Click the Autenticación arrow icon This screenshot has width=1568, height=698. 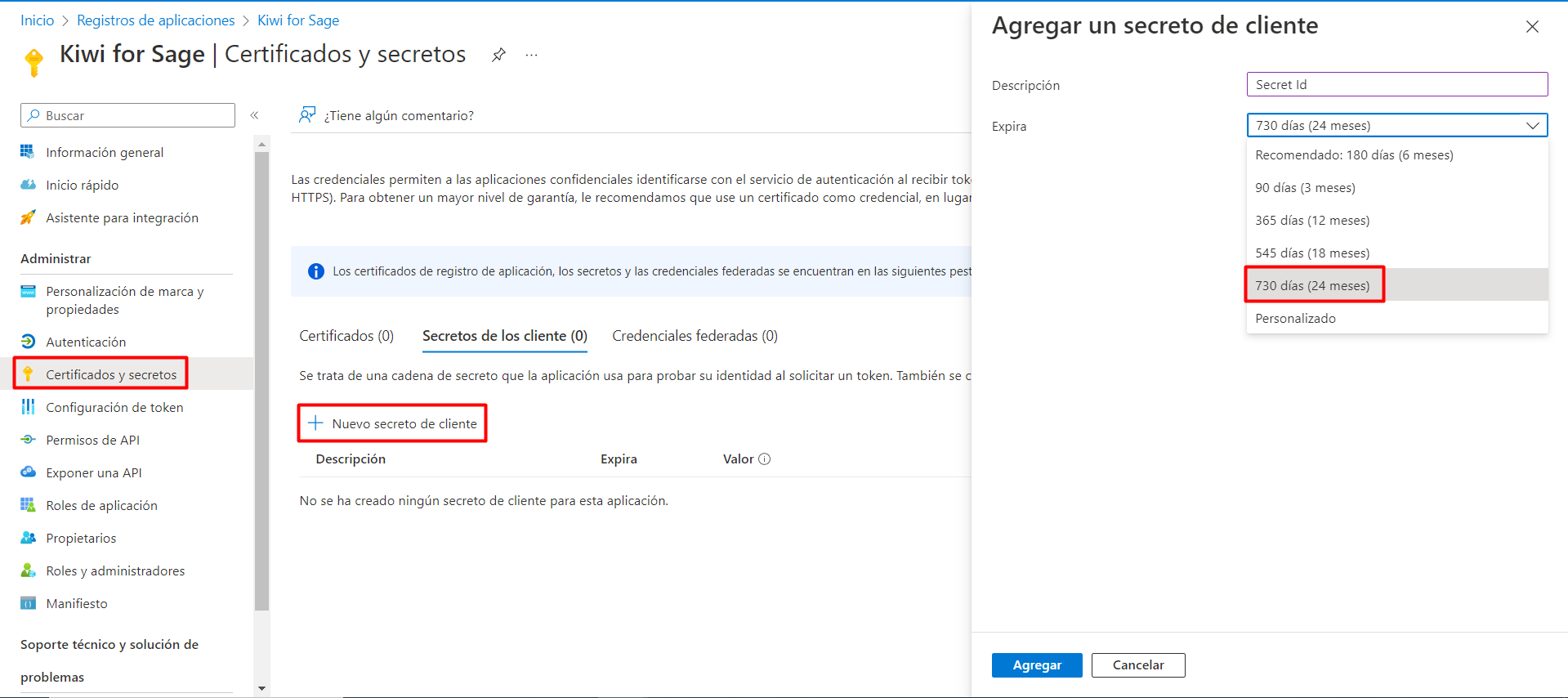(x=28, y=342)
